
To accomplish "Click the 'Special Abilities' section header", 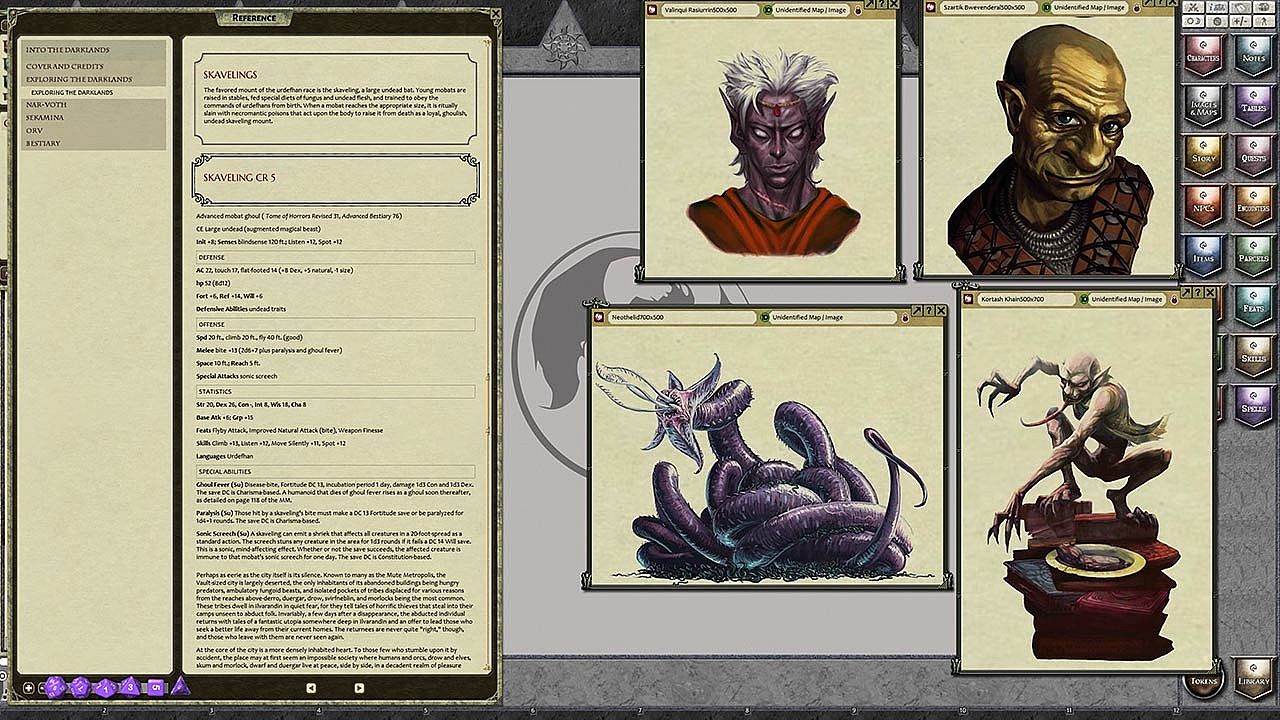I will click(x=335, y=470).
